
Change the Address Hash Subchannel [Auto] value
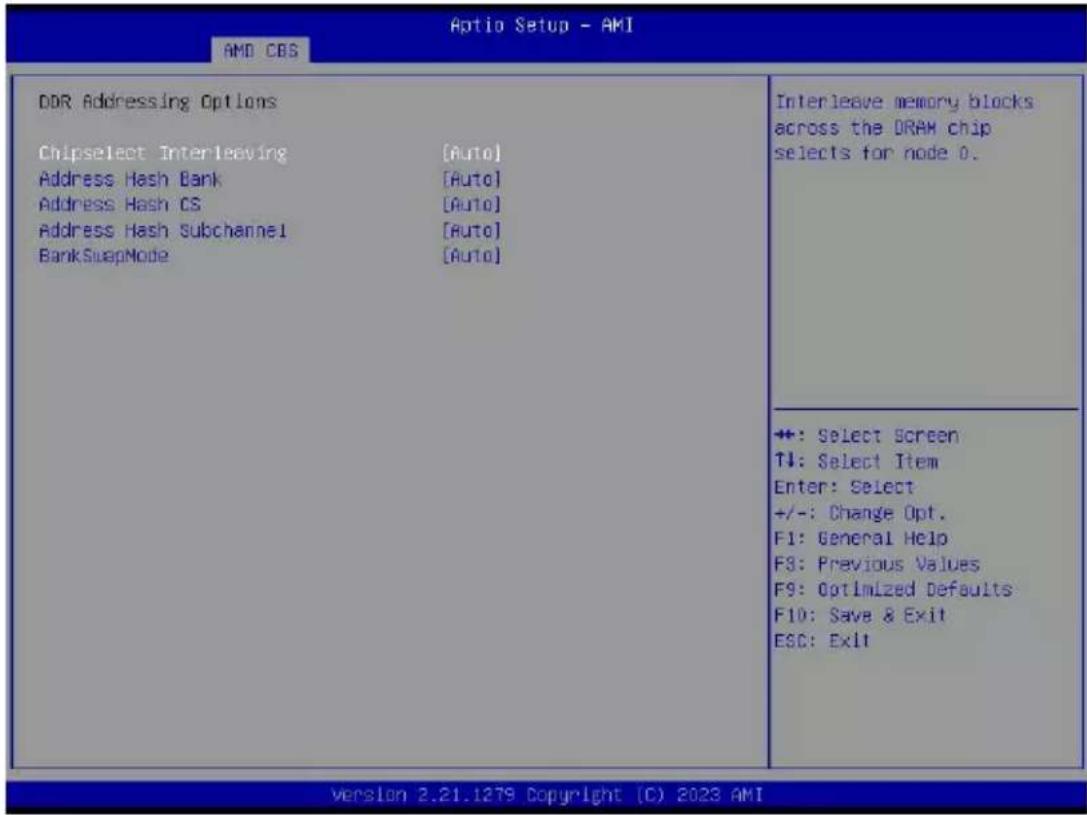point(471,230)
